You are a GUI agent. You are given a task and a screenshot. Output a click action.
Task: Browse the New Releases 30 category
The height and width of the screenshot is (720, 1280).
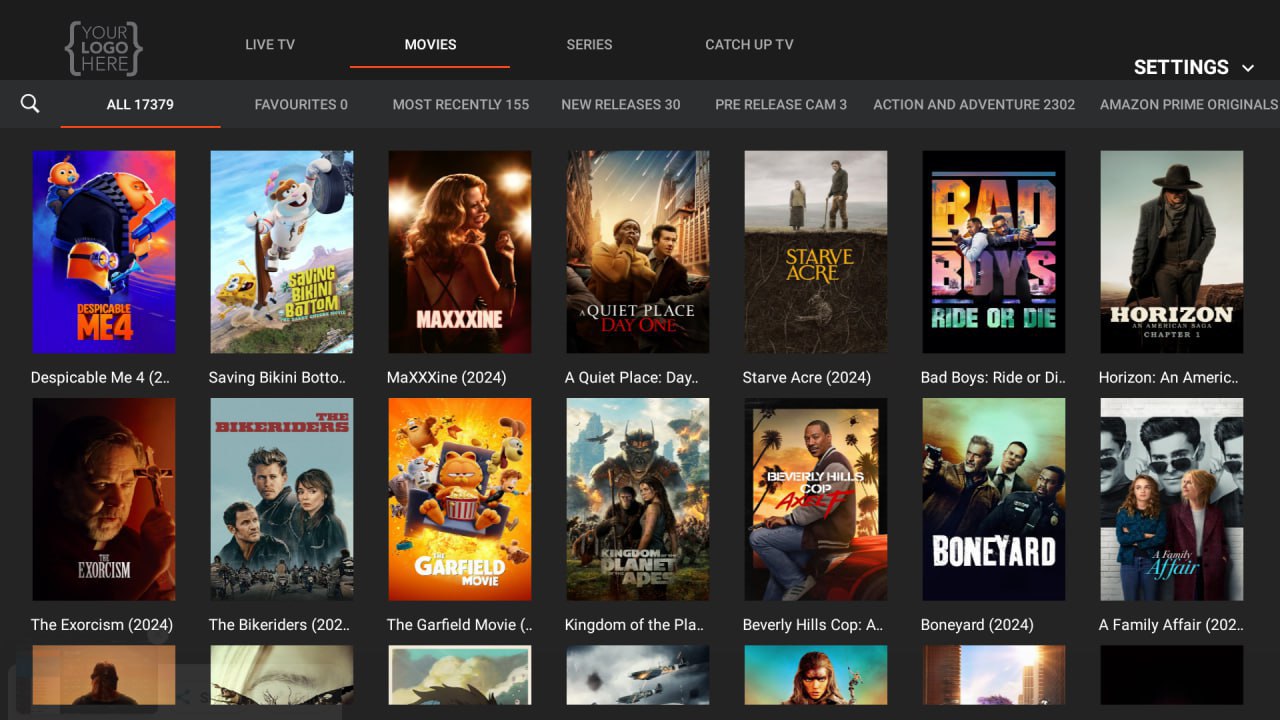click(621, 104)
